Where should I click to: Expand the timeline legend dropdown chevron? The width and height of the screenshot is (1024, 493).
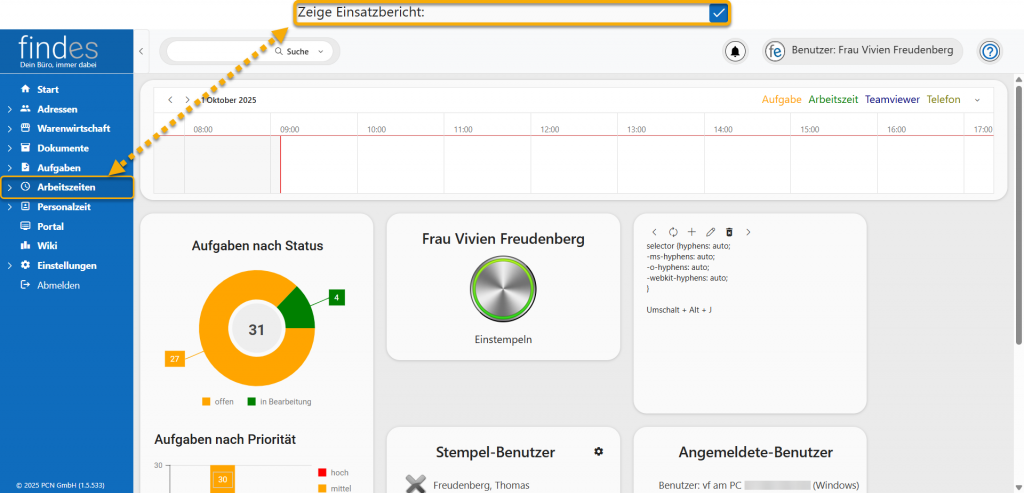point(977,100)
